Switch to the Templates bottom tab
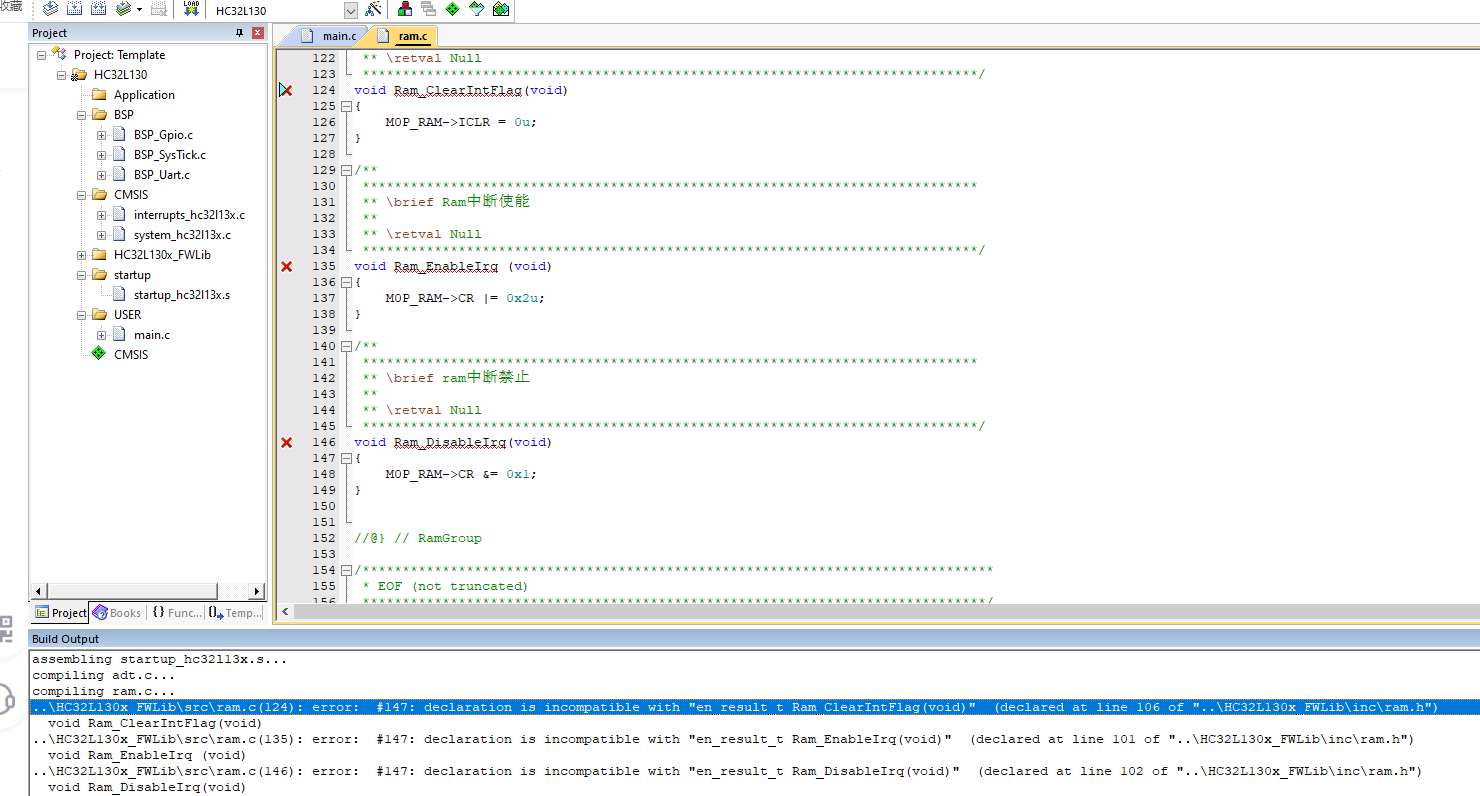This screenshot has width=1480, height=796. coord(236,613)
